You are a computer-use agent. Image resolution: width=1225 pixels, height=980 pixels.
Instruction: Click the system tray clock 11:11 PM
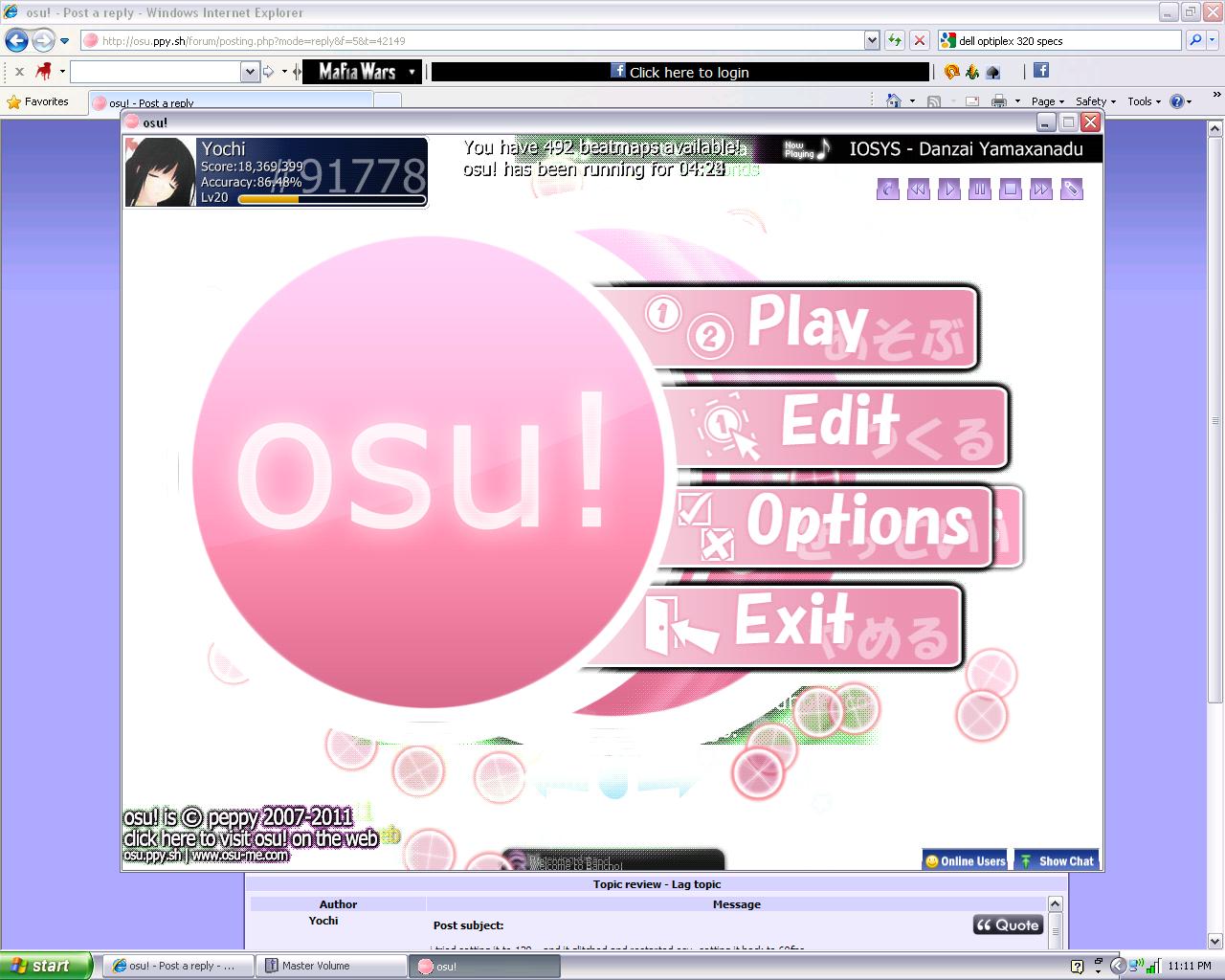(1190, 967)
